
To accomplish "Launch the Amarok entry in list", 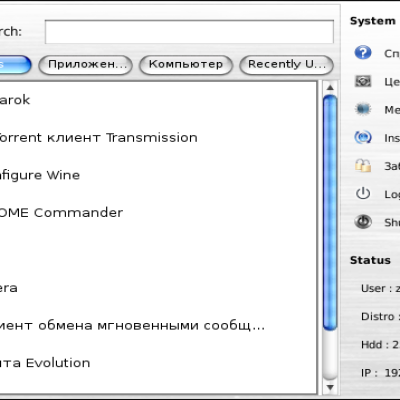I will [15, 100].
